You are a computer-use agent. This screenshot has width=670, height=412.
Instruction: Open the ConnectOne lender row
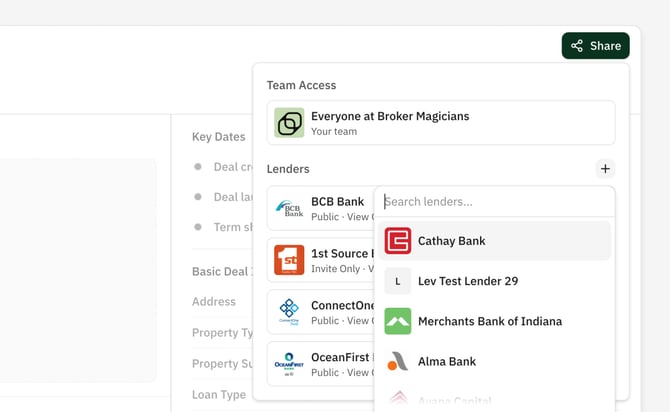click(x=320, y=312)
